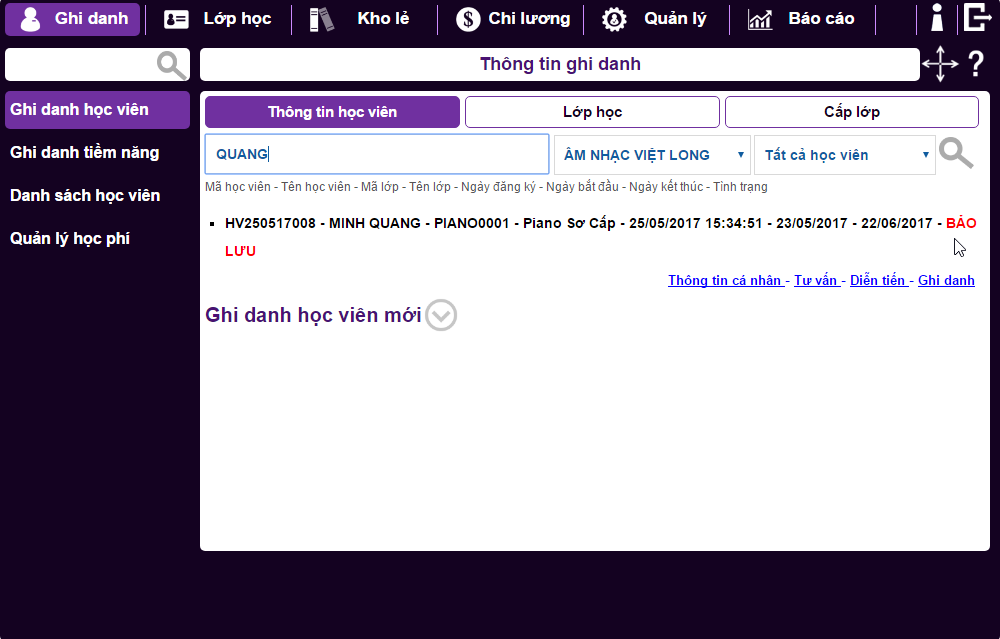Expand Ghi danh học viên mới section
The image size is (1000, 639).
pos(441,316)
